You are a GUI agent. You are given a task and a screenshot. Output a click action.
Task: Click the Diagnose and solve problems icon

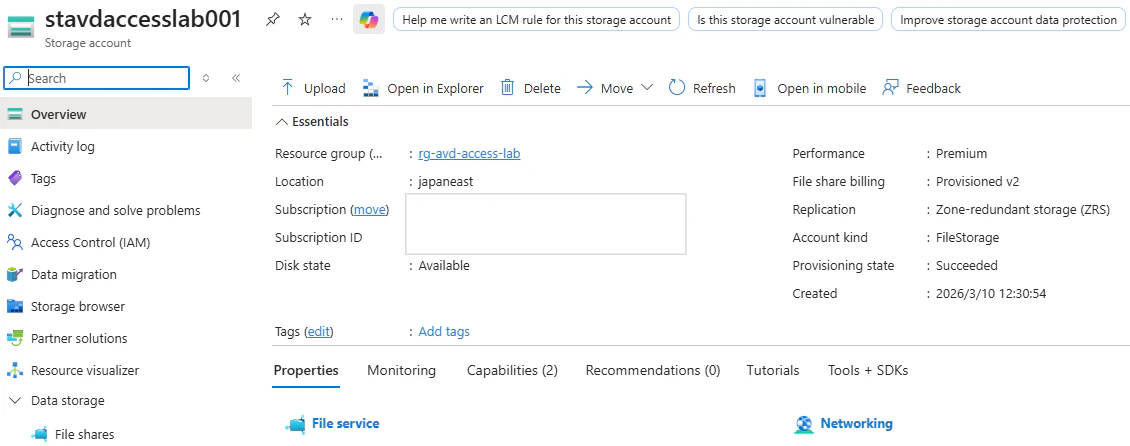pos(14,210)
